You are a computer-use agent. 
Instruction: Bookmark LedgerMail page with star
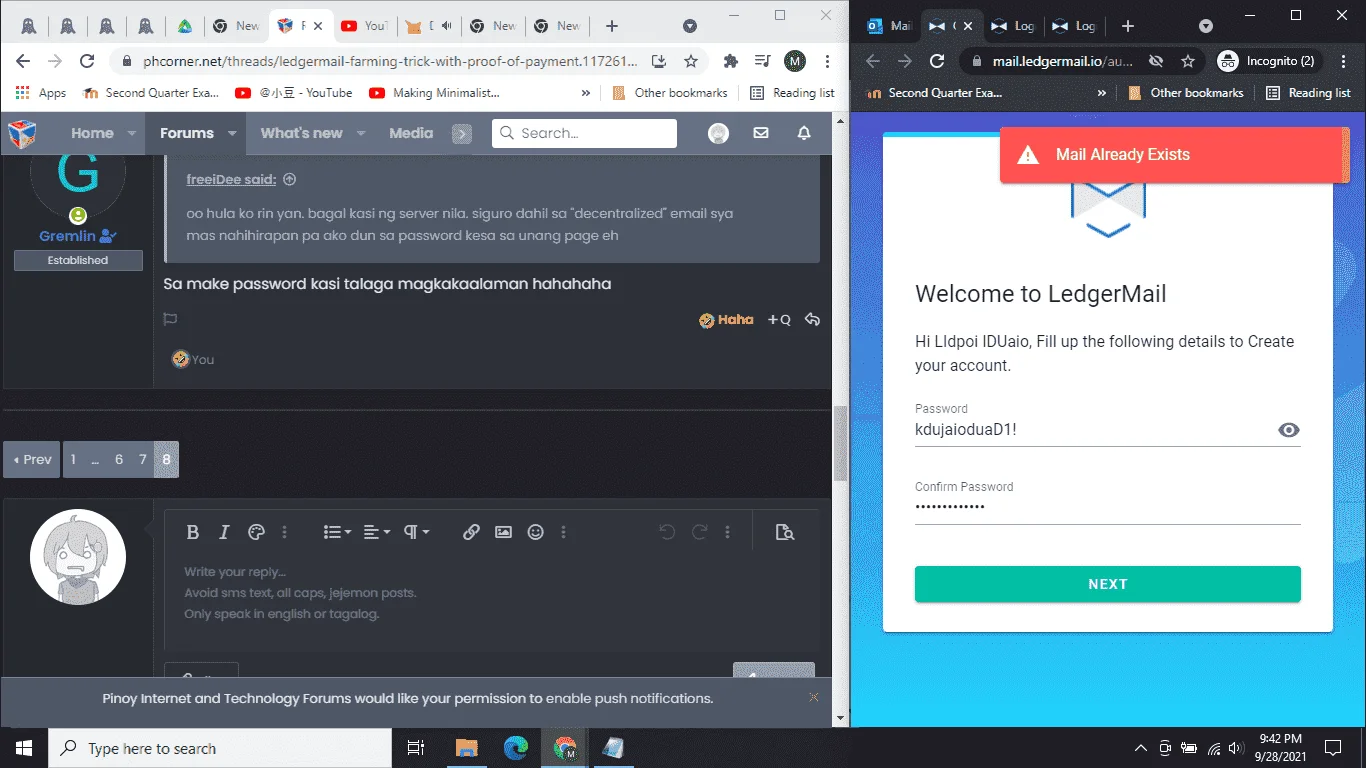tap(1188, 61)
